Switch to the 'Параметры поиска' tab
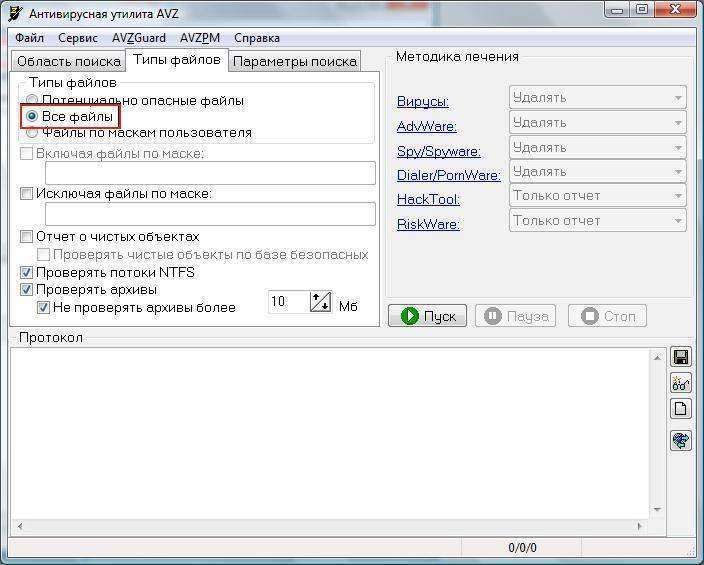Image resolution: width=704 pixels, height=565 pixels. coord(294,61)
